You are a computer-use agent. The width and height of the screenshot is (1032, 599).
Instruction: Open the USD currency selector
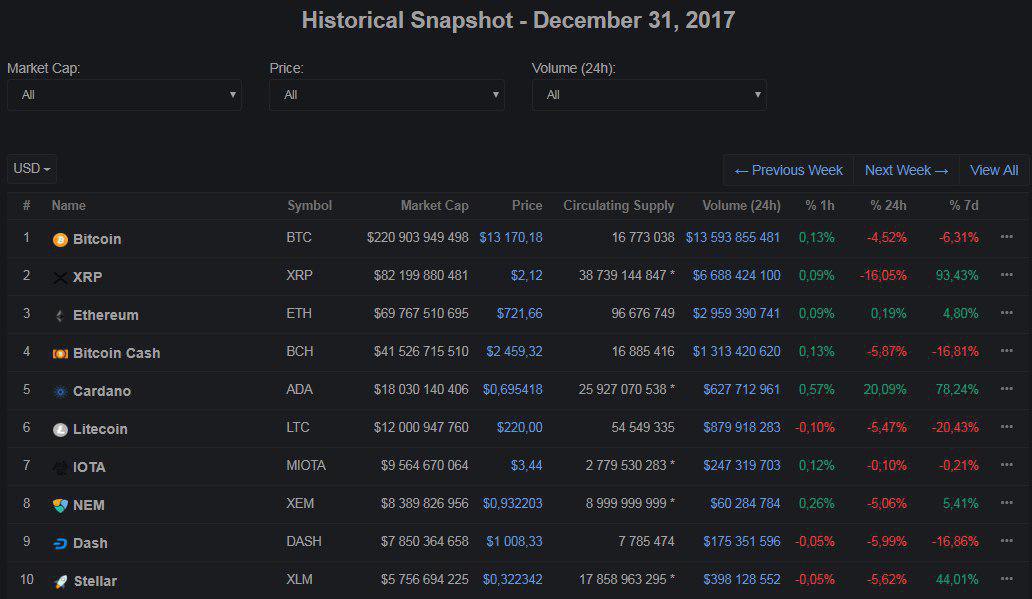click(x=32, y=169)
